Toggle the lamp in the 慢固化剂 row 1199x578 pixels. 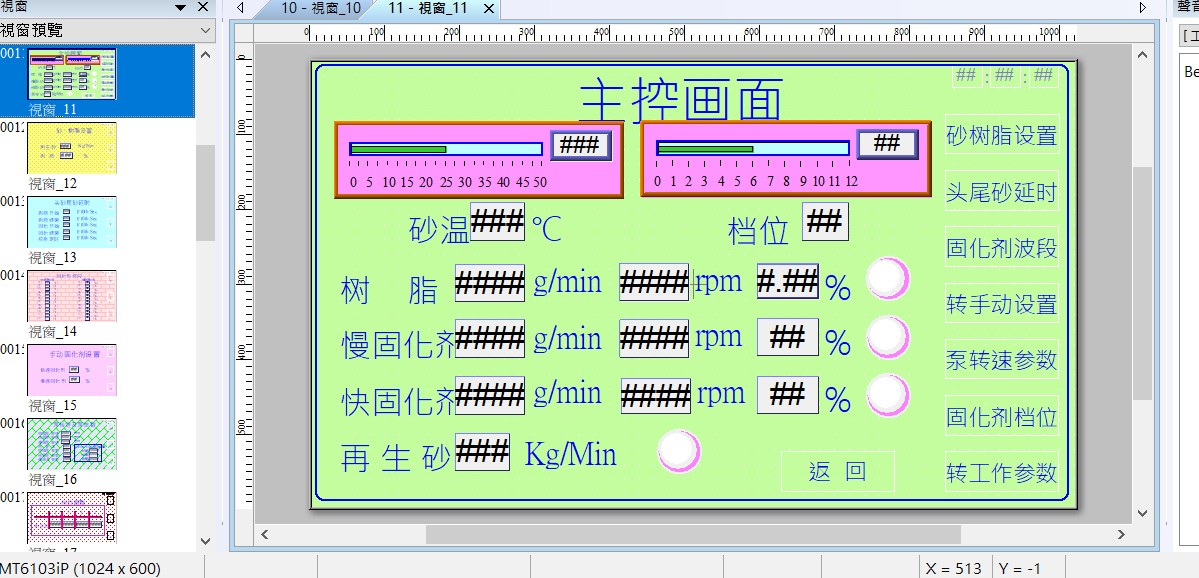887,338
